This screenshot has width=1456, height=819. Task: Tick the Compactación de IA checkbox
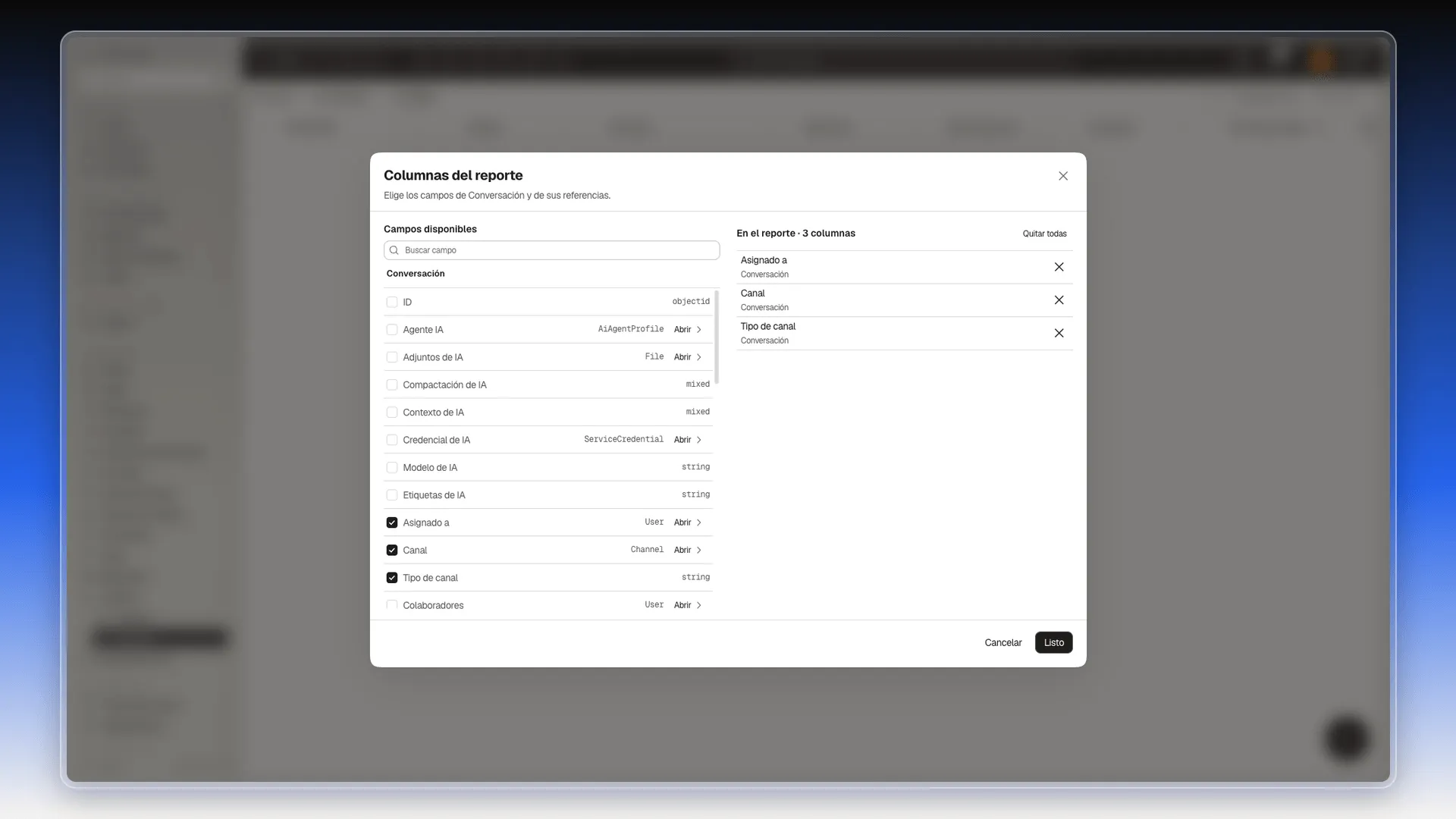(392, 385)
